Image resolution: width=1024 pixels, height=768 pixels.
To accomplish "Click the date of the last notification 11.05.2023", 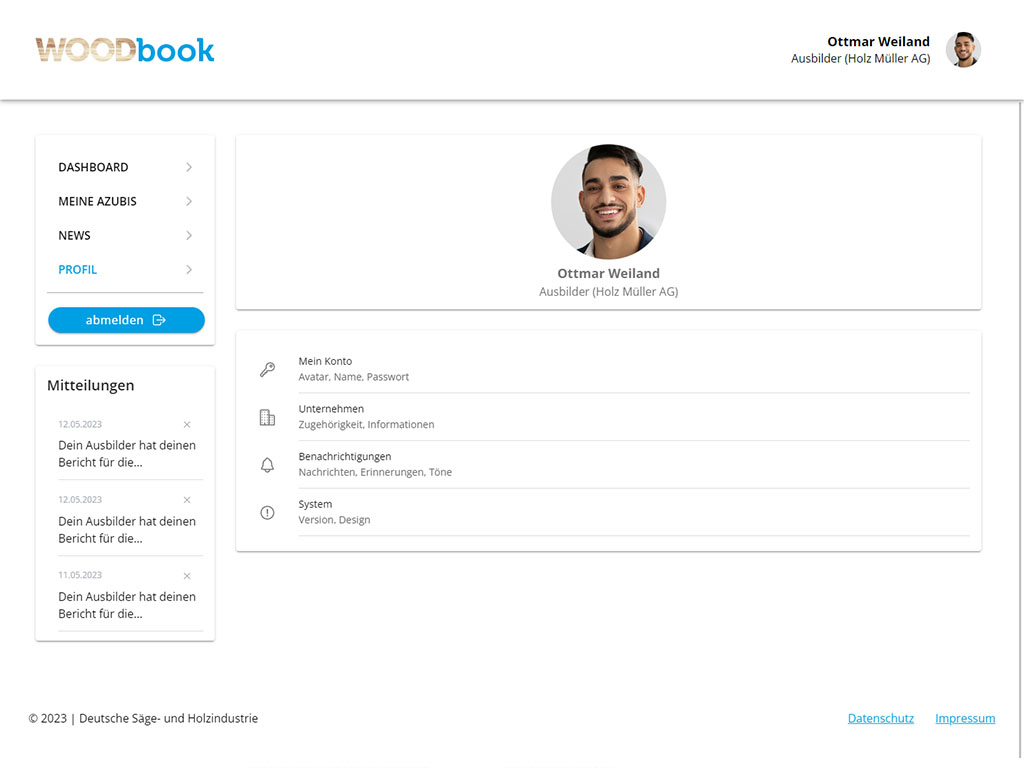I will 80,575.
